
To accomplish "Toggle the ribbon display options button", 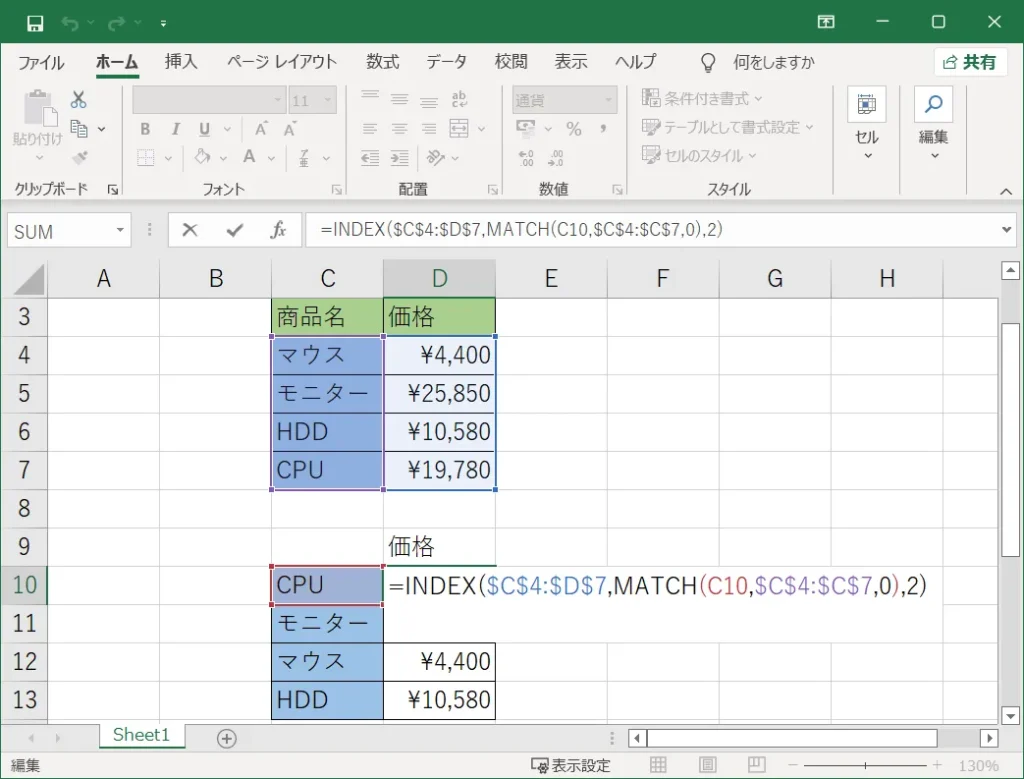I will (x=826, y=22).
